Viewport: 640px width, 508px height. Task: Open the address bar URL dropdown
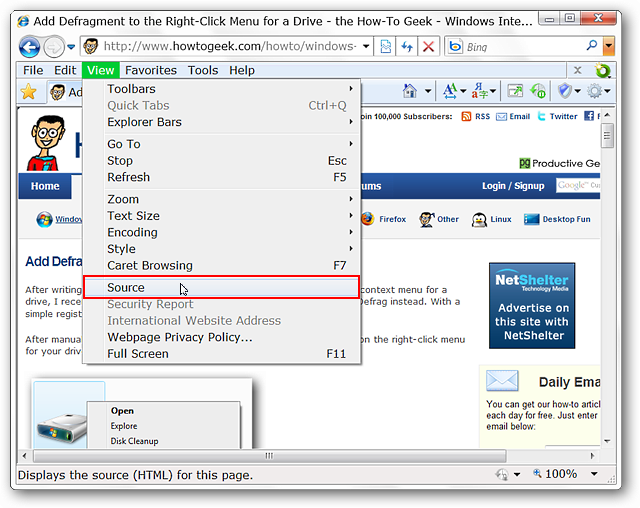[366, 47]
